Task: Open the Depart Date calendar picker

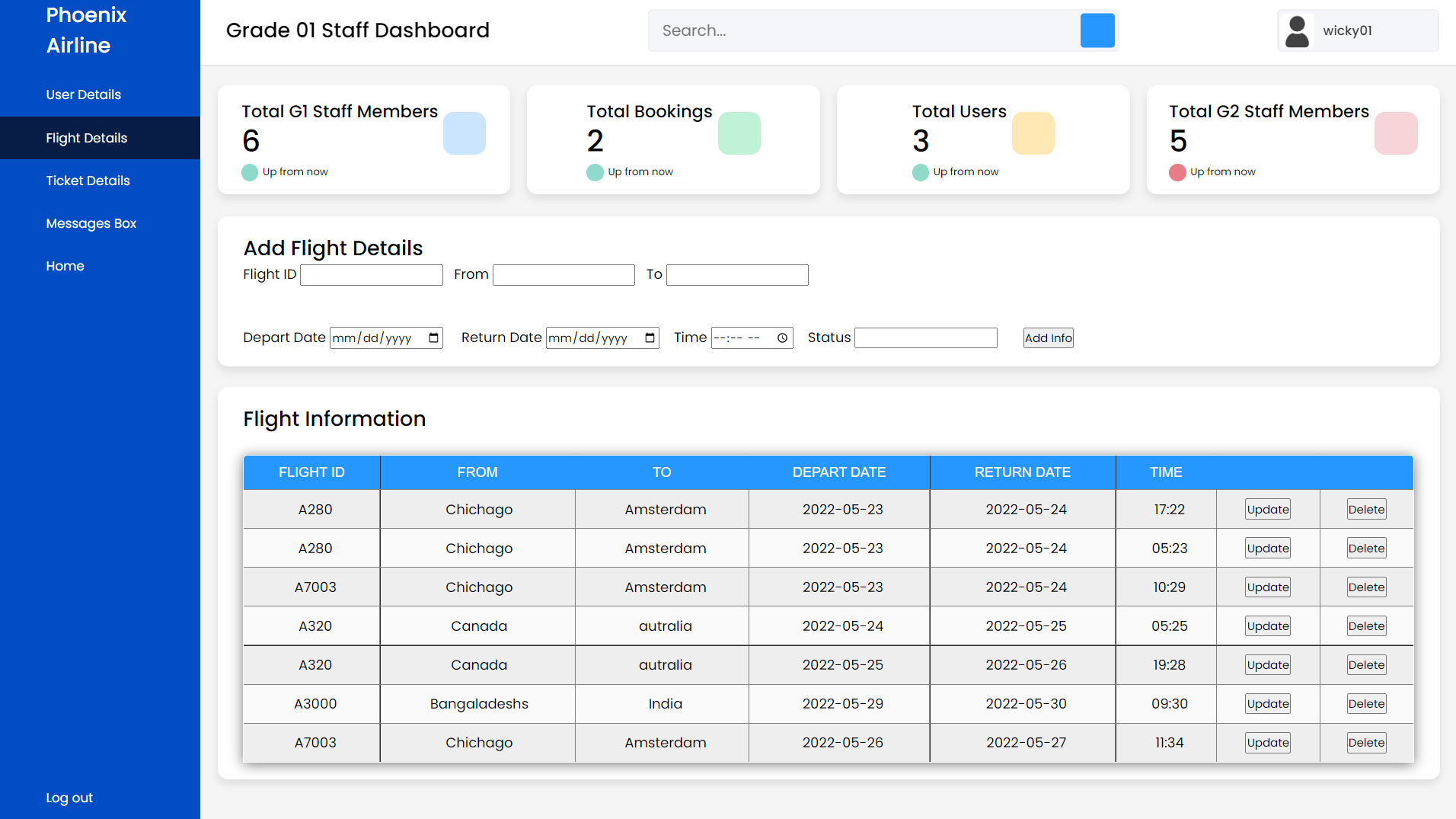Action: (433, 338)
